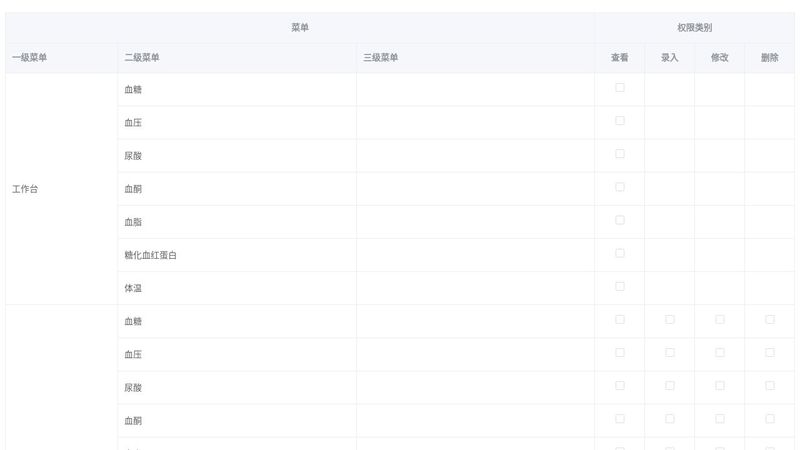Screen dimensions: 800x450
Task: Tick the 查看 checkbox for 体温
Action: [620, 286]
